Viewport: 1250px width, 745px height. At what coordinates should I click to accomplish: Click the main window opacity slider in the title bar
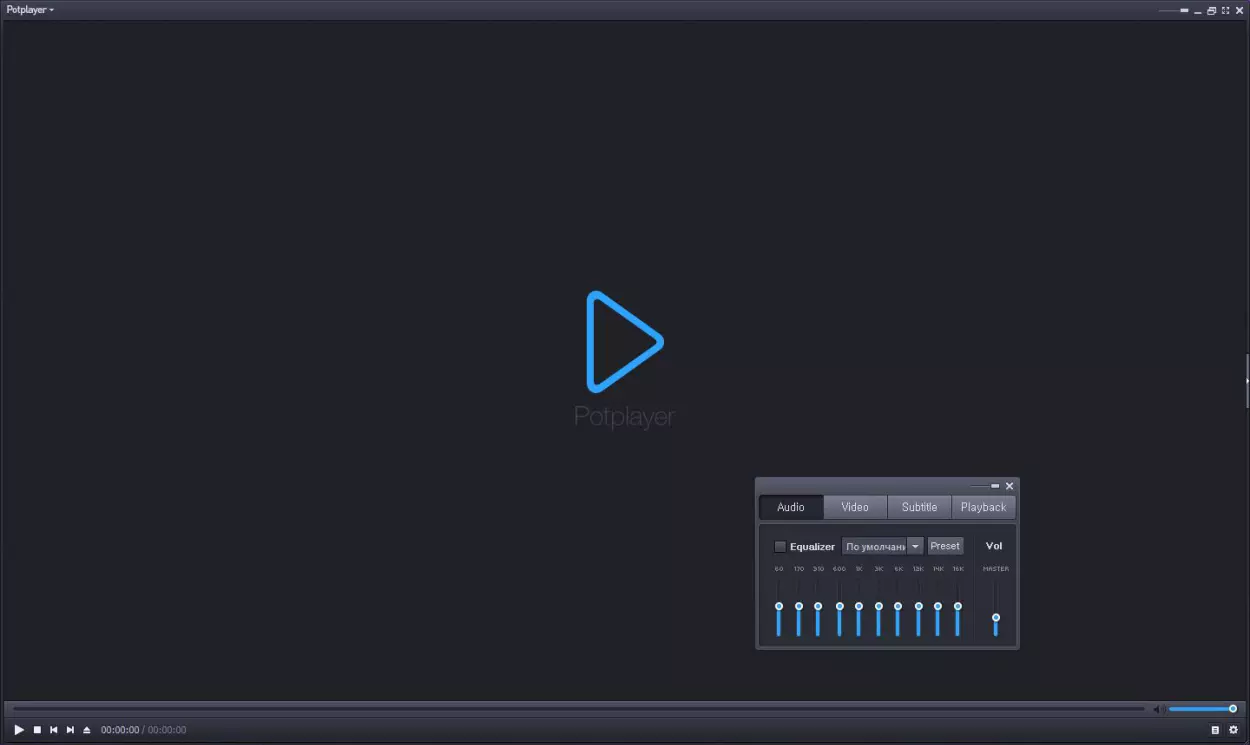pos(1173,10)
